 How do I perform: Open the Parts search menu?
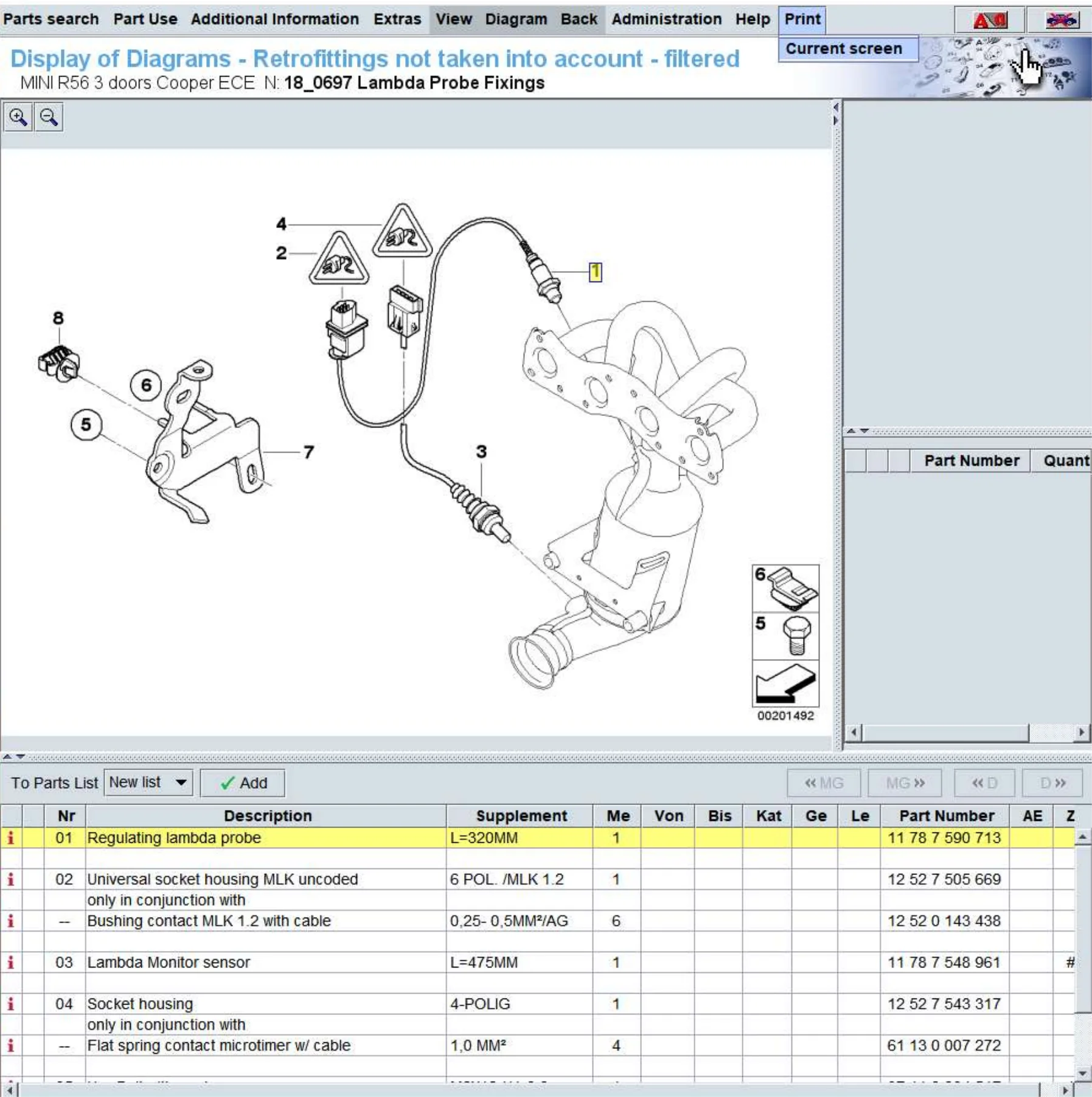[x=51, y=19]
